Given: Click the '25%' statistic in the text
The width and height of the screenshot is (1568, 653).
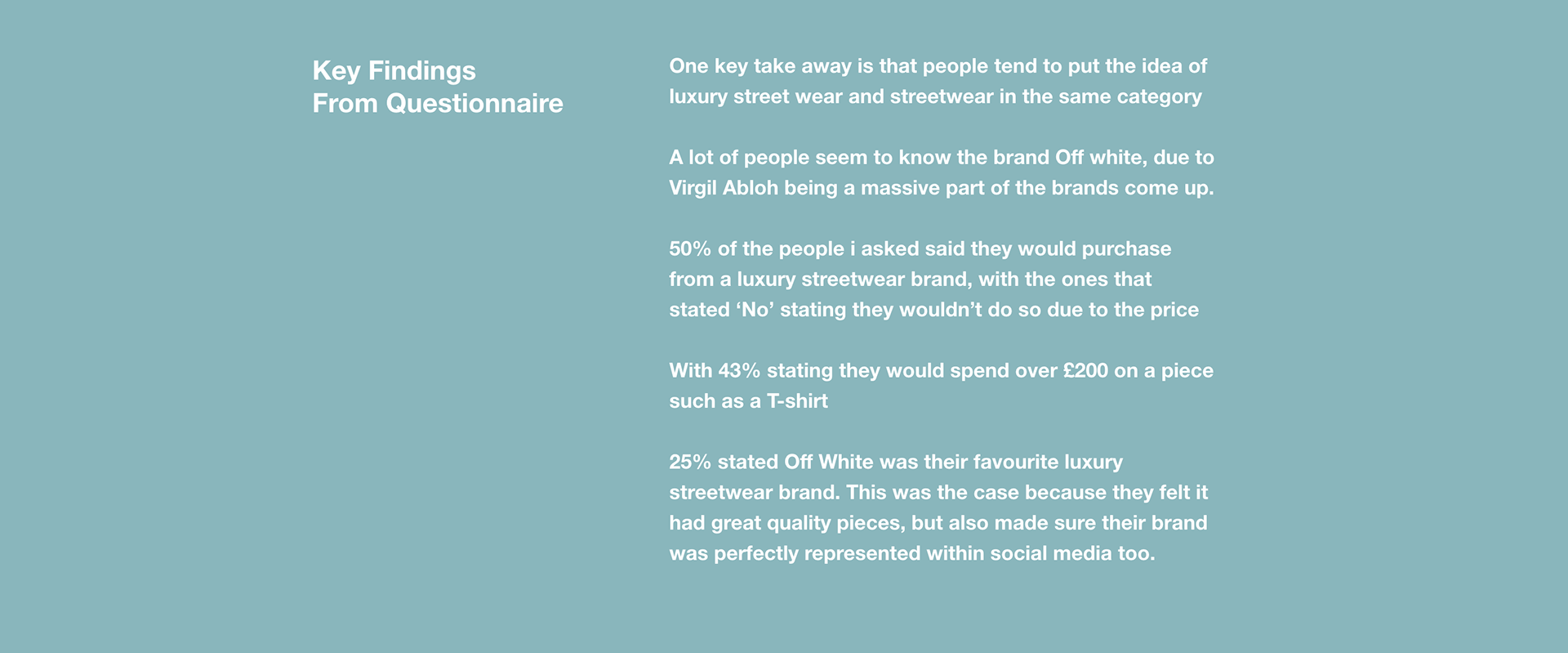Looking at the screenshot, I should 690,463.
